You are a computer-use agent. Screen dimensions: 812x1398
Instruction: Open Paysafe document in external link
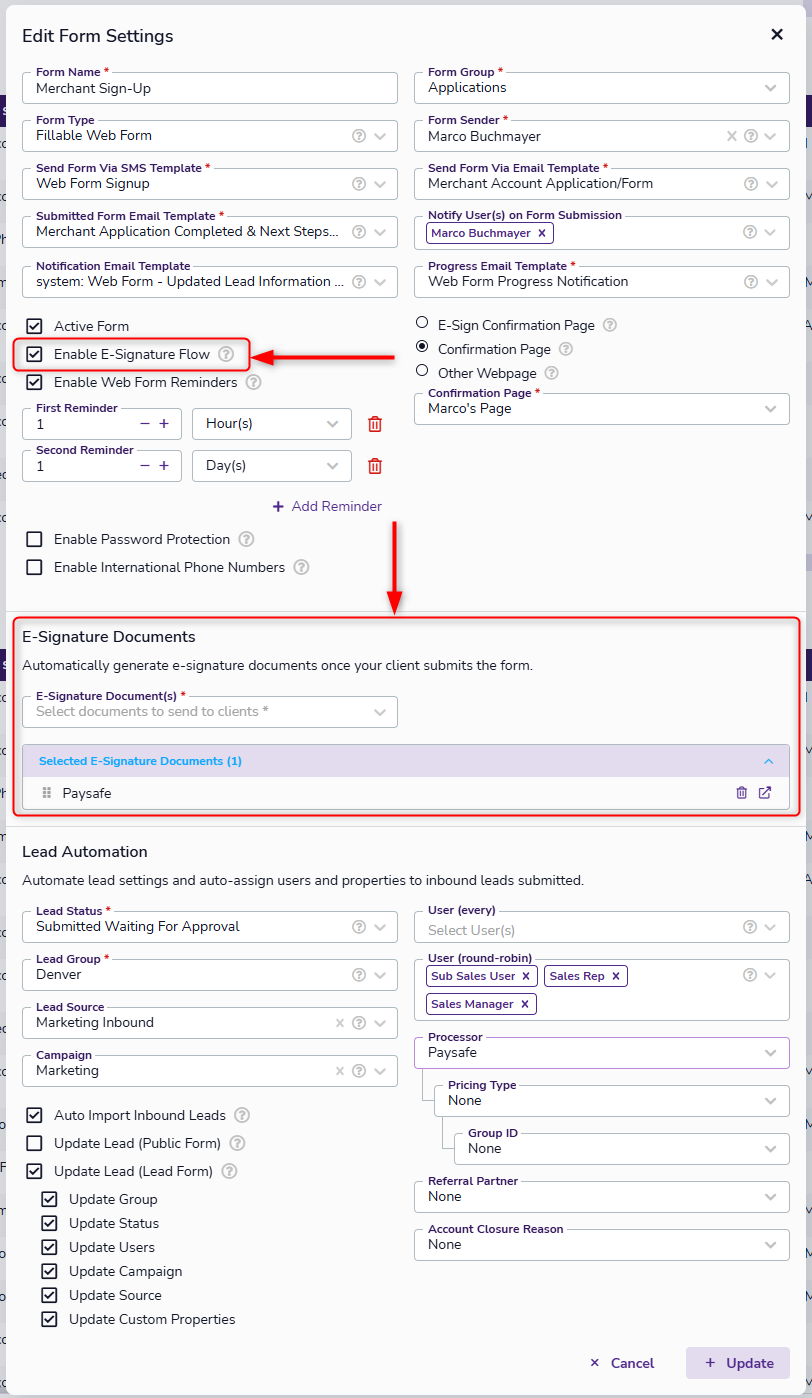[765, 793]
